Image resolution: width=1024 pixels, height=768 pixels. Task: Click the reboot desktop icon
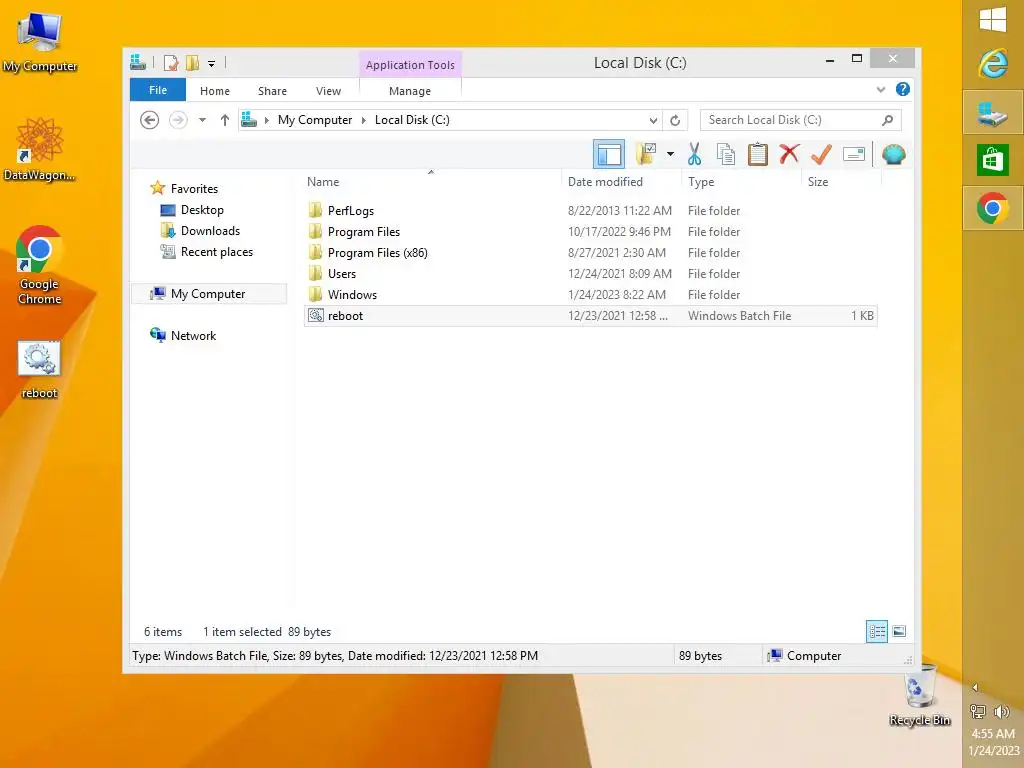(39, 370)
